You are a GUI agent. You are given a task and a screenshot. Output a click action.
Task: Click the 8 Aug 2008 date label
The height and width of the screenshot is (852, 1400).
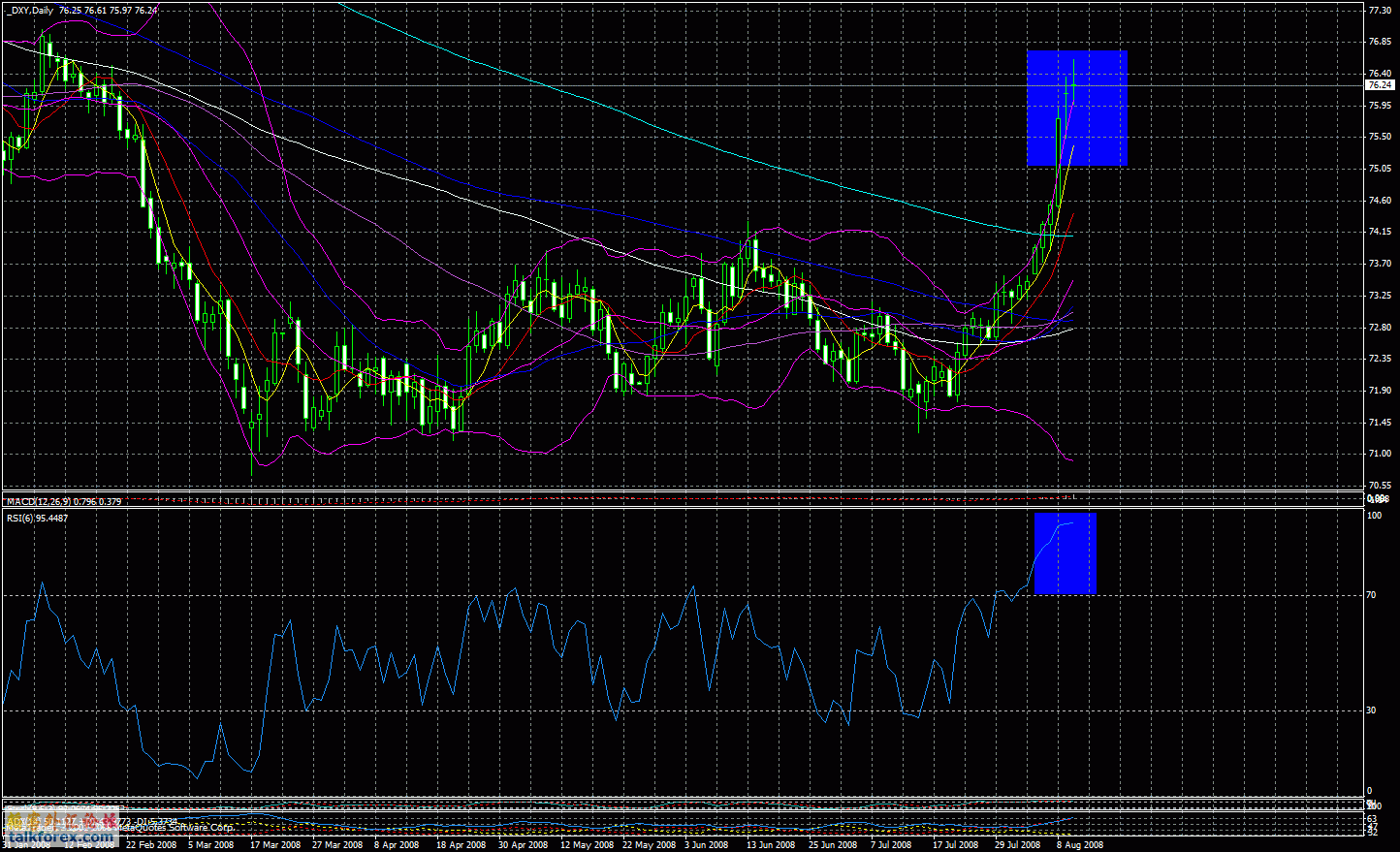1080,845
